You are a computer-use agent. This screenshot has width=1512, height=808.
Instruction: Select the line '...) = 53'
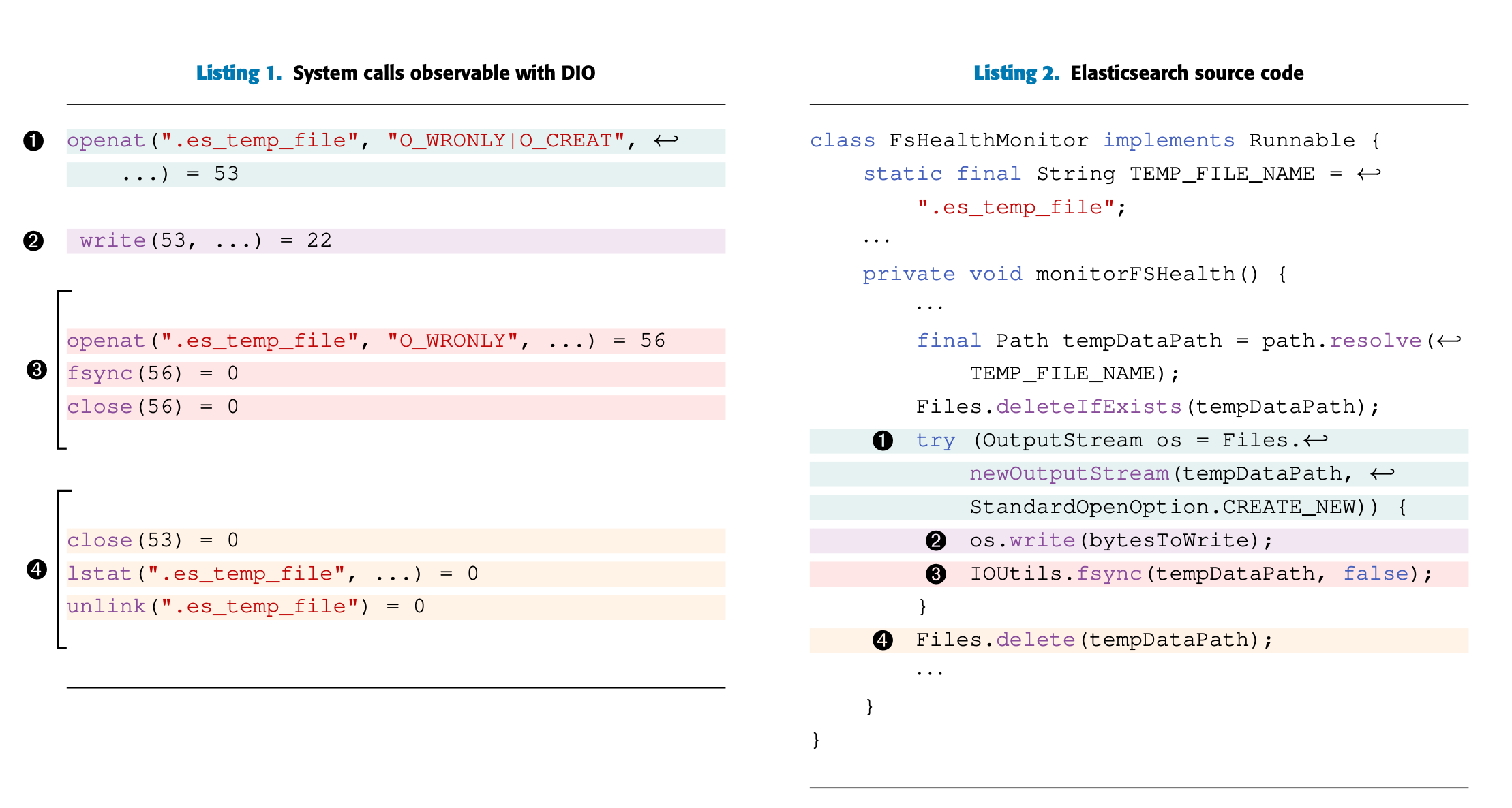395,174
